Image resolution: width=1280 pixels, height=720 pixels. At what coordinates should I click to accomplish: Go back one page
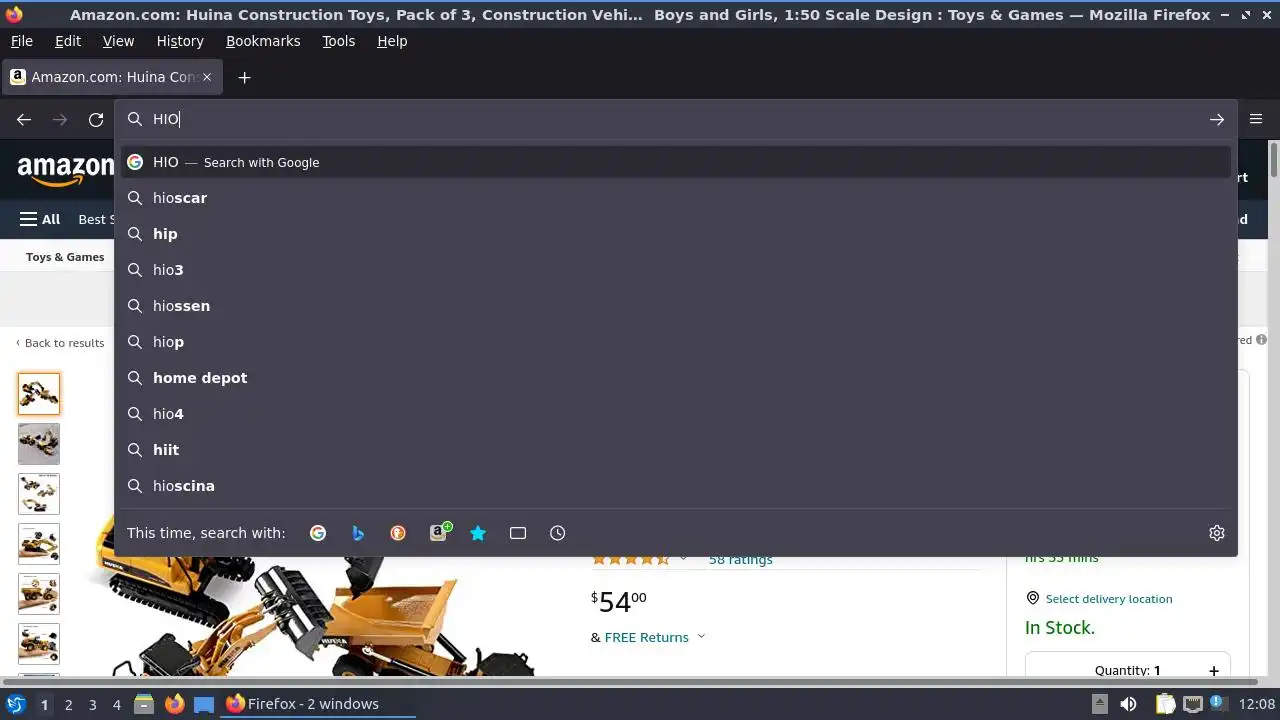[24, 119]
